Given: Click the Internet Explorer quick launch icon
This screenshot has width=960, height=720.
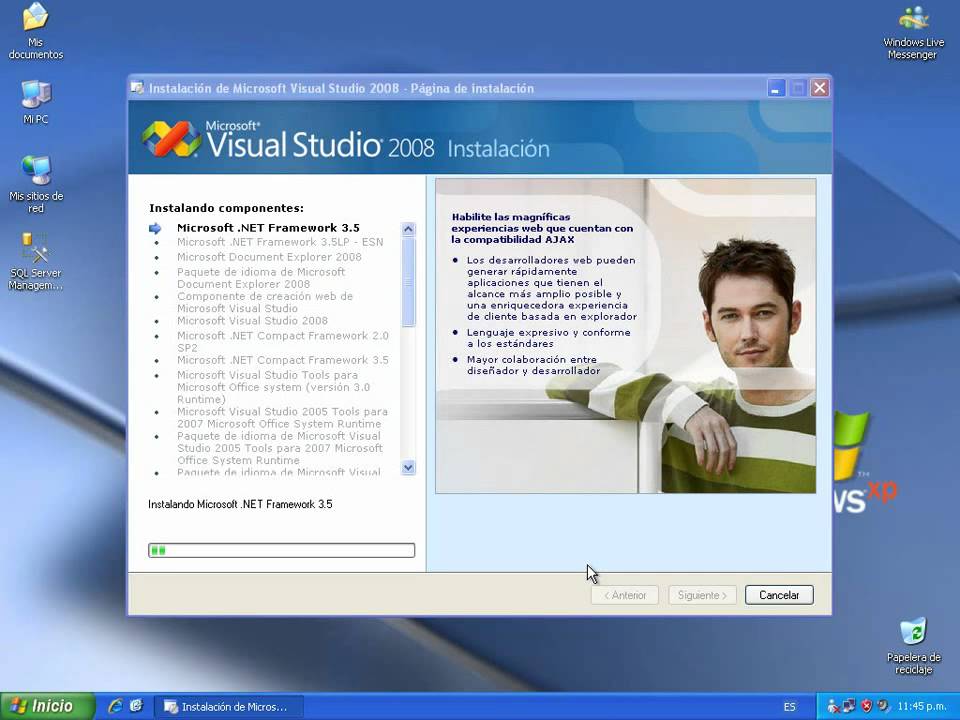Looking at the screenshot, I should pyautogui.click(x=115, y=706).
